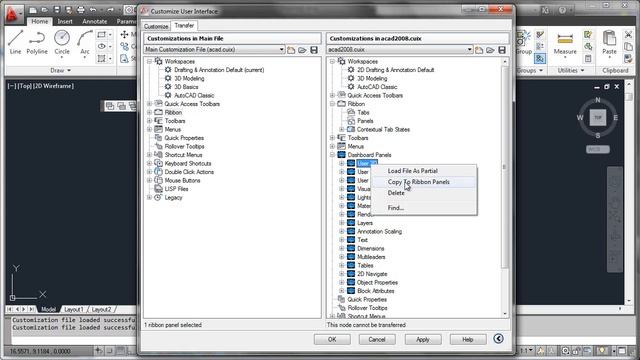Select Object Properties in right tree
Screen dimensions: 640x360
[377, 282]
